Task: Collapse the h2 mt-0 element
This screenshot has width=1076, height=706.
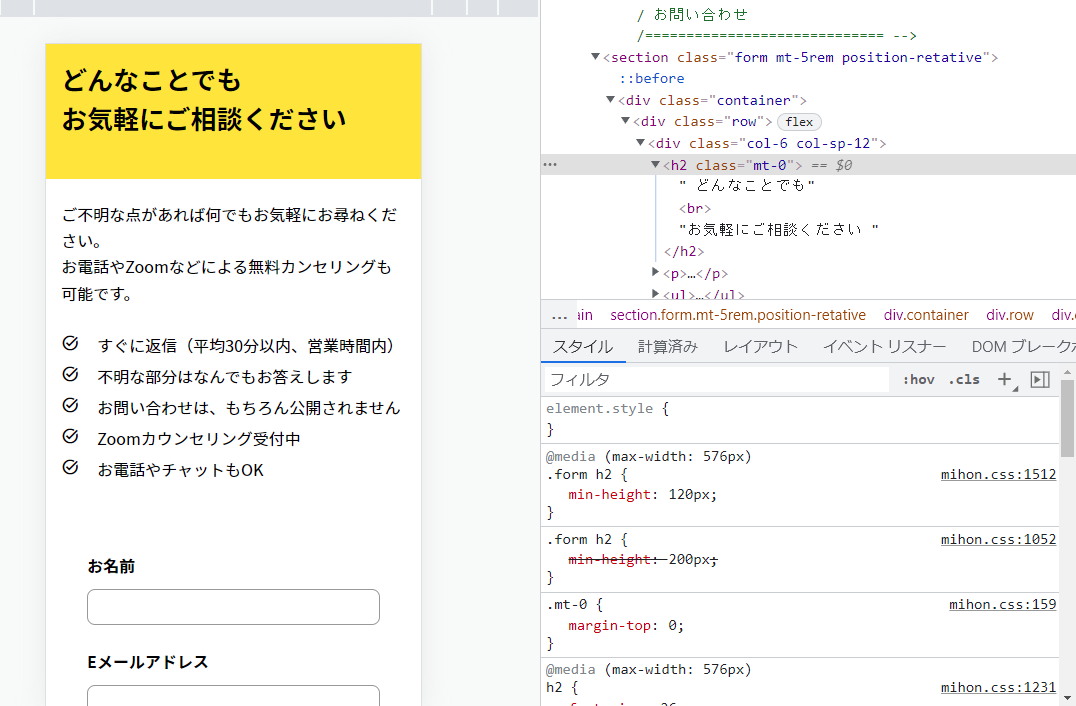Action: tap(656, 165)
